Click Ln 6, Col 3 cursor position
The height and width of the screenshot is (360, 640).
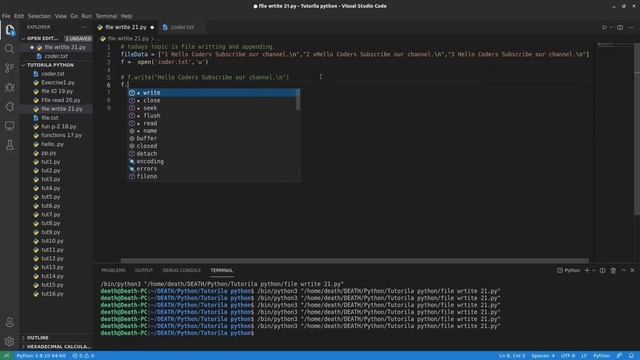[512, 356]
